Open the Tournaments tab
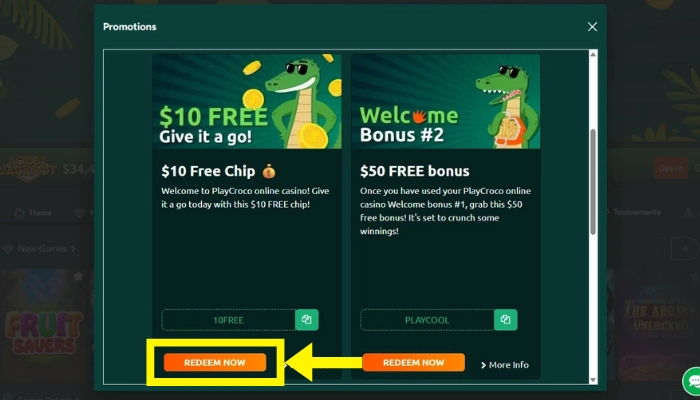 631,212
